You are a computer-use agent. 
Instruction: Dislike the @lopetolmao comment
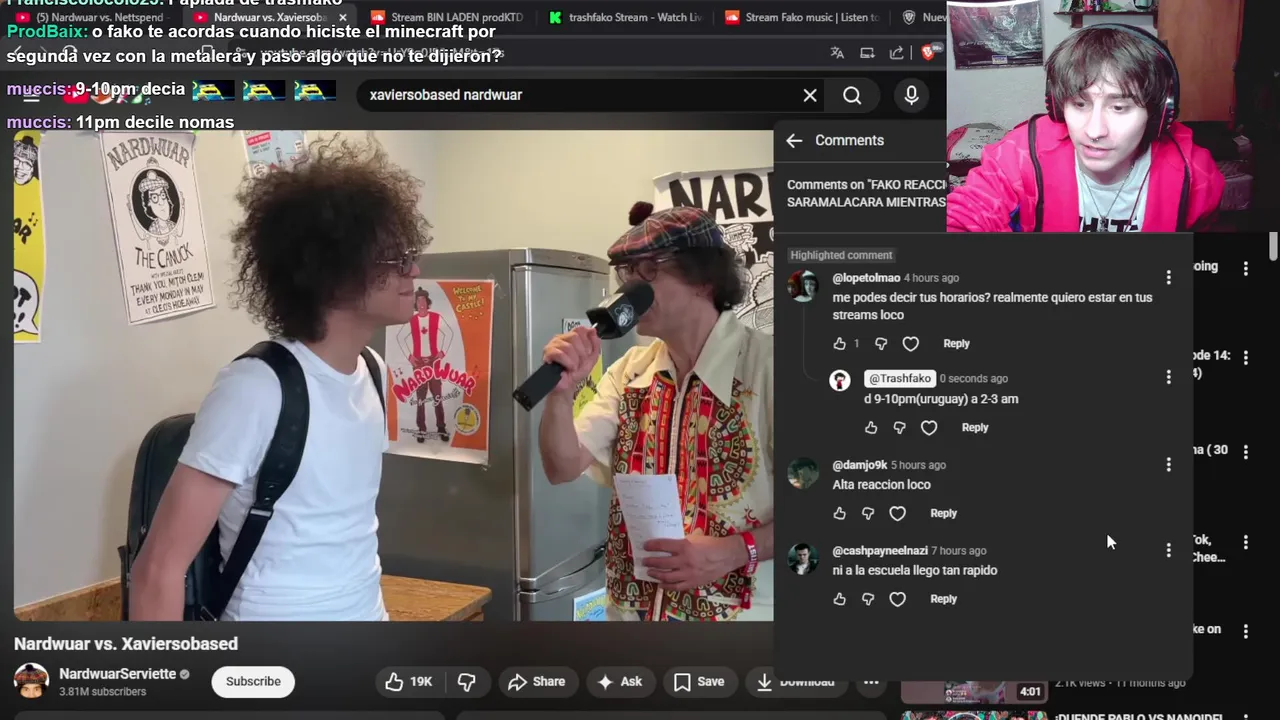881,344
